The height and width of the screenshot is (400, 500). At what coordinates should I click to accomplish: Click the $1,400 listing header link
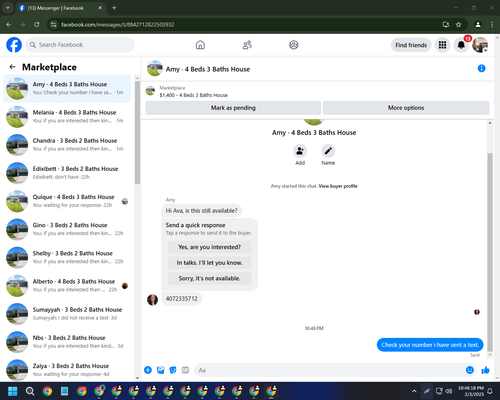tap(193, 95)
